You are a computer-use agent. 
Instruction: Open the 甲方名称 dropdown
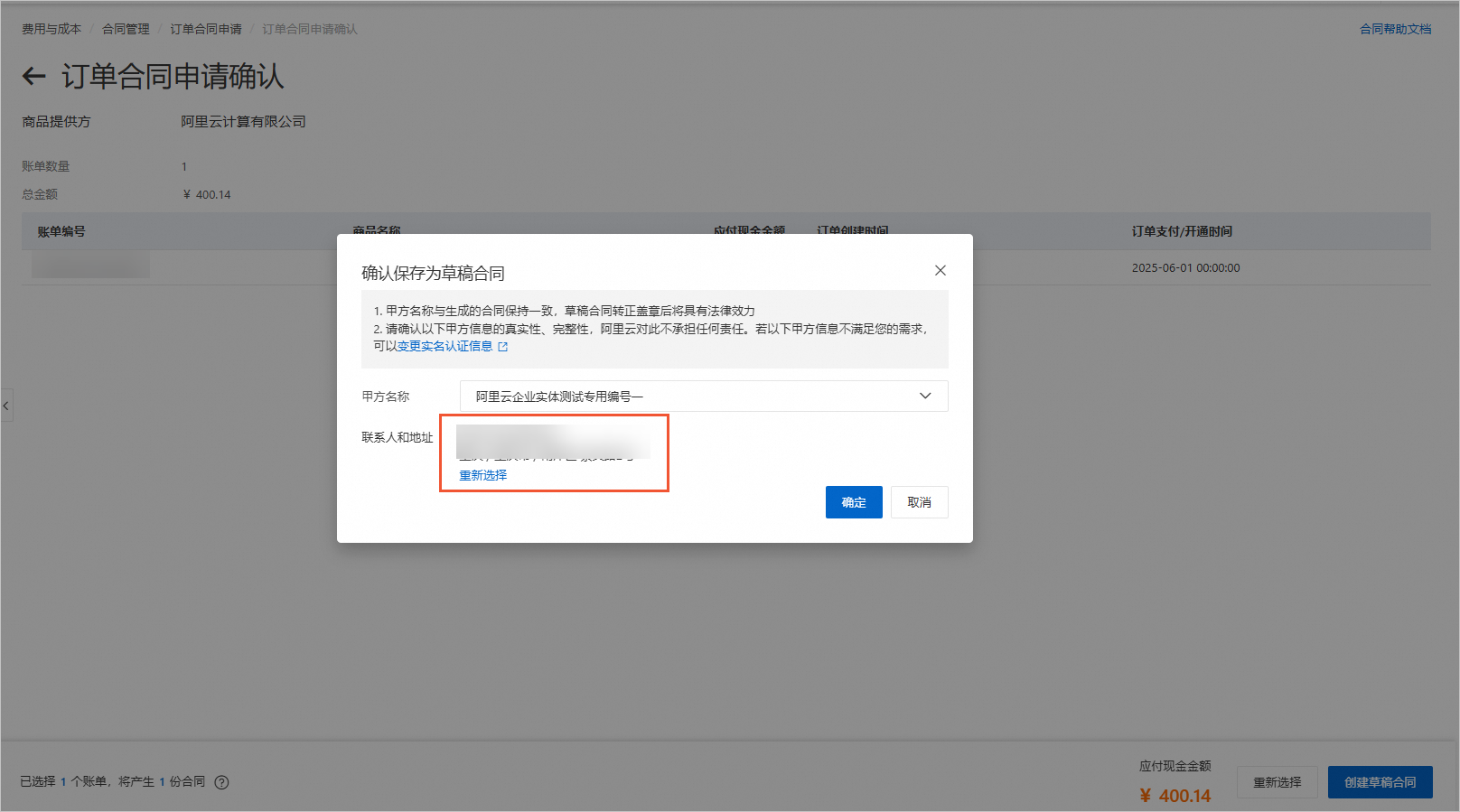pos(704,397)
